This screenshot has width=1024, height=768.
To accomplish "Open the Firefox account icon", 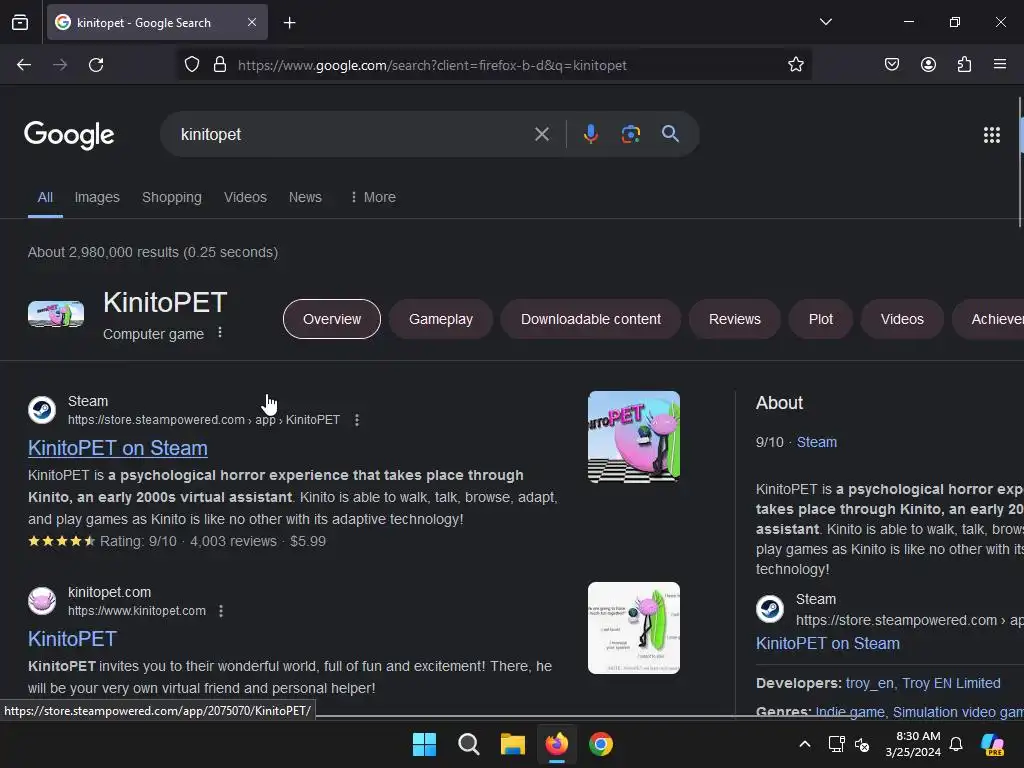I will [928, 65].
